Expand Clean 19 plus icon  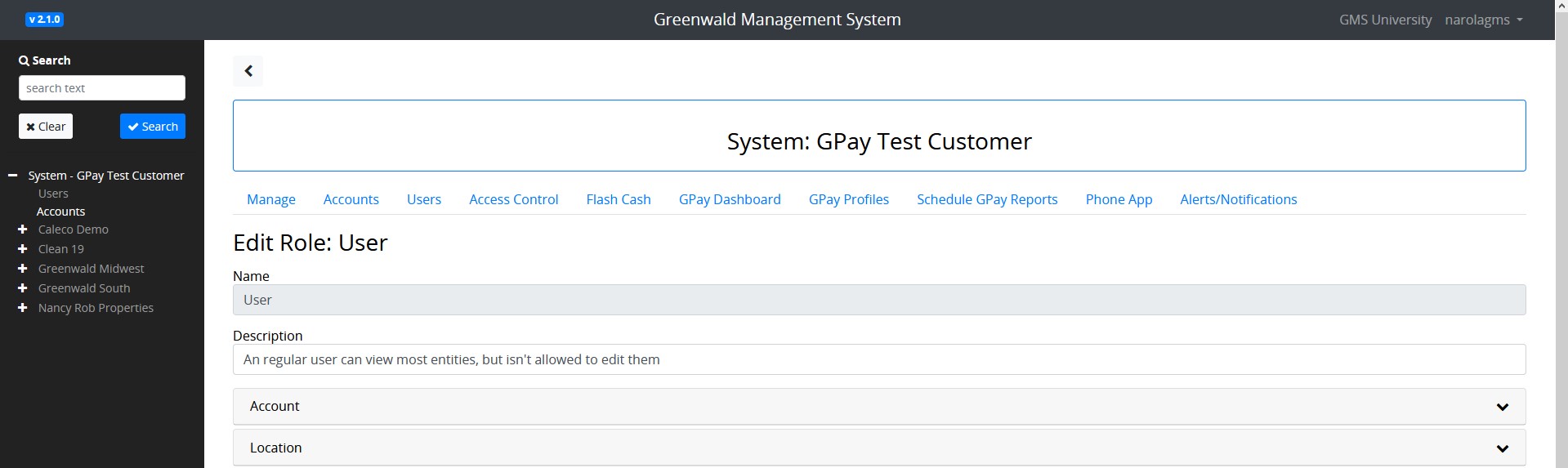pos(23,249)
